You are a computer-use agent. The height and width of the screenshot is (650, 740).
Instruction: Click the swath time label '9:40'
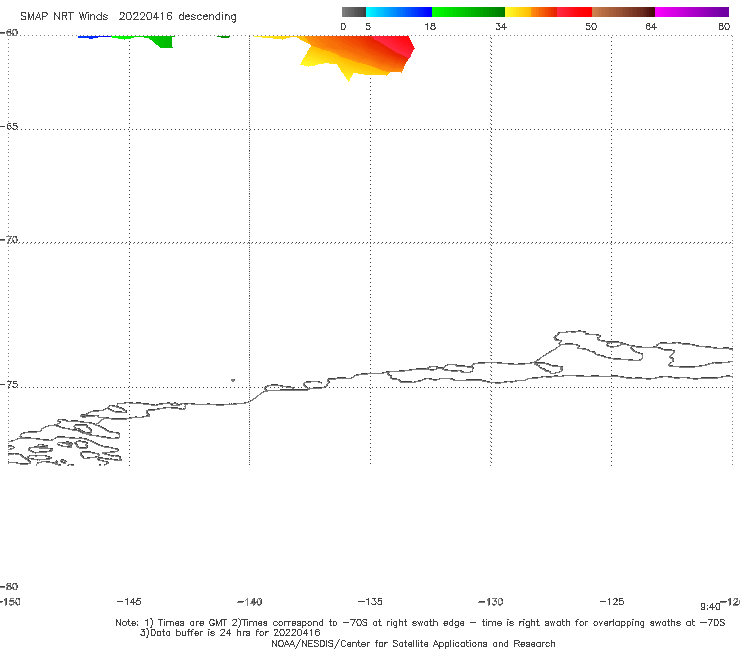tap(710, 607)
